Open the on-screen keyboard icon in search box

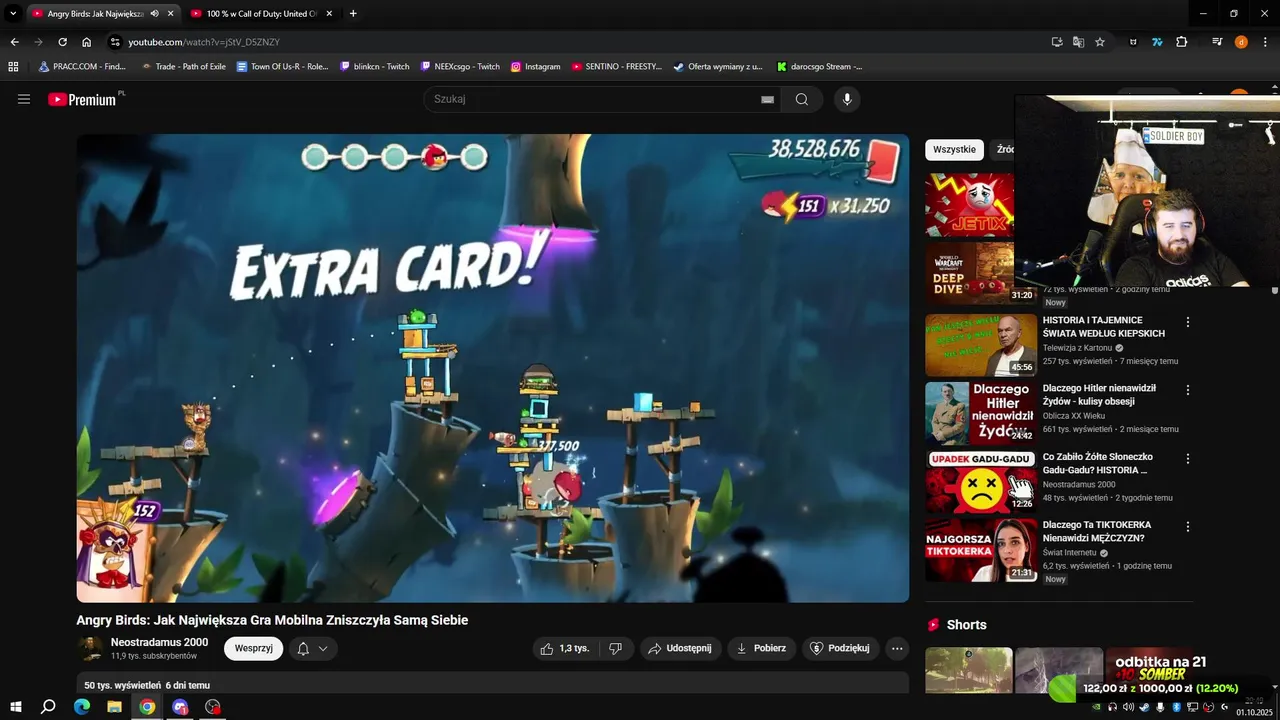click(767, 99)
